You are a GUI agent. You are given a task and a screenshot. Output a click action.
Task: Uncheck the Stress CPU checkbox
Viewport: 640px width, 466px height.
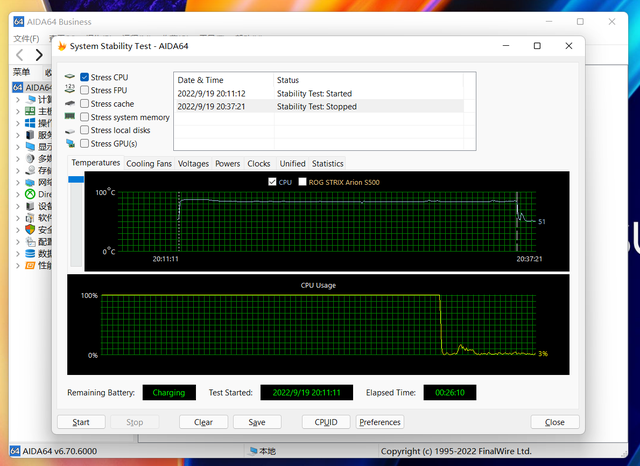pyautogui.click(x=84, y=77)
